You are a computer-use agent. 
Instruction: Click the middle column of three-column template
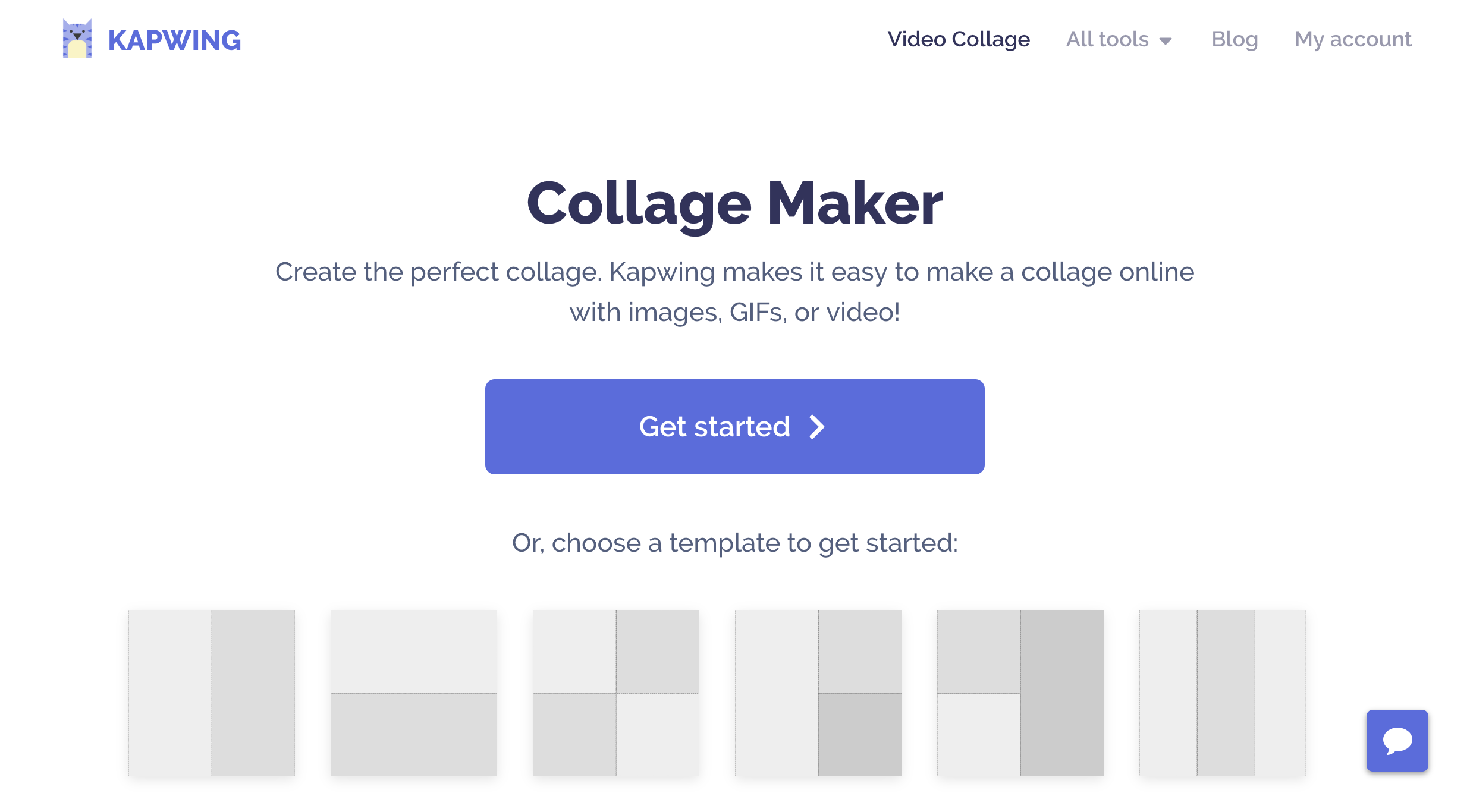pos(1226,693)
